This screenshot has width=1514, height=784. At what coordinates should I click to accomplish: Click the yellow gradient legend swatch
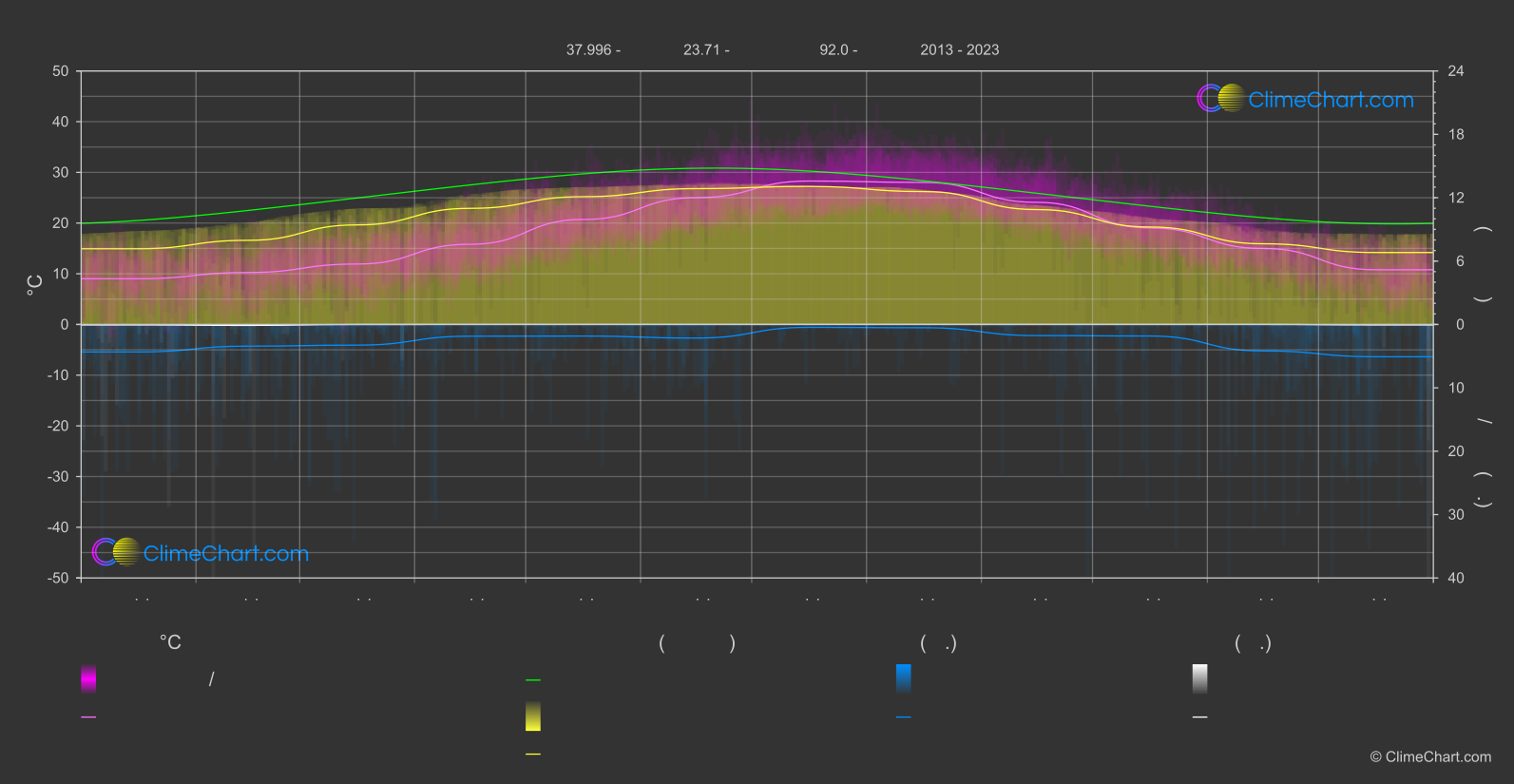(533, 717)
